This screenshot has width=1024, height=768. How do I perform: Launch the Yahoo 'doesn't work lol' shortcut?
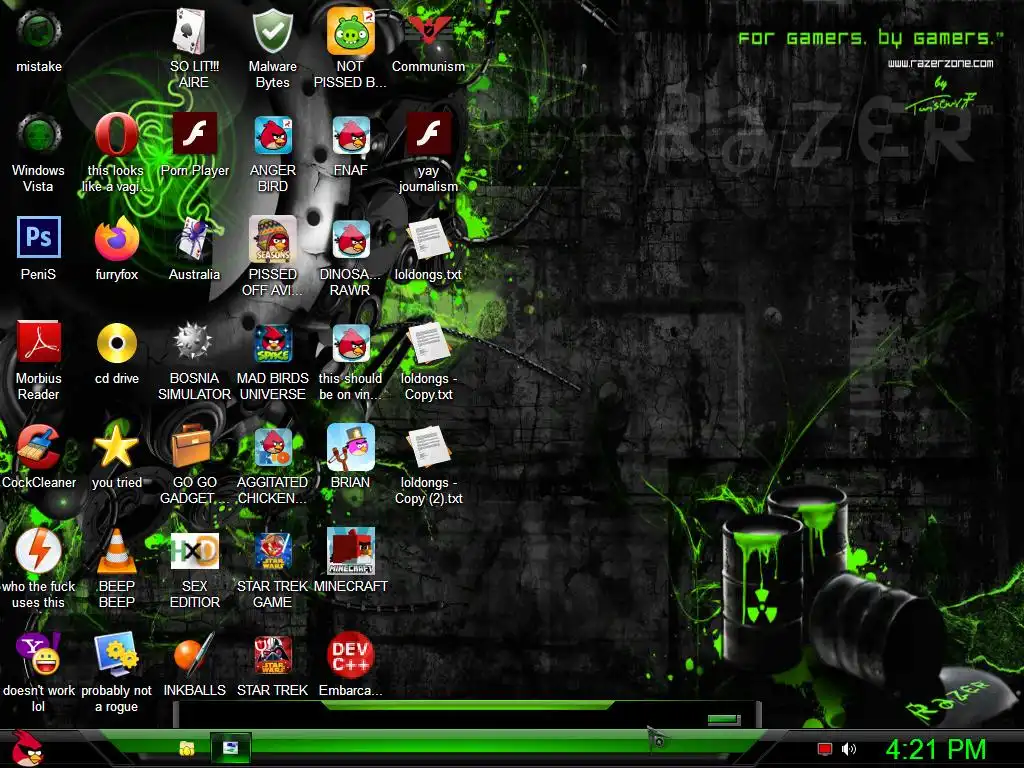(39, 672)
